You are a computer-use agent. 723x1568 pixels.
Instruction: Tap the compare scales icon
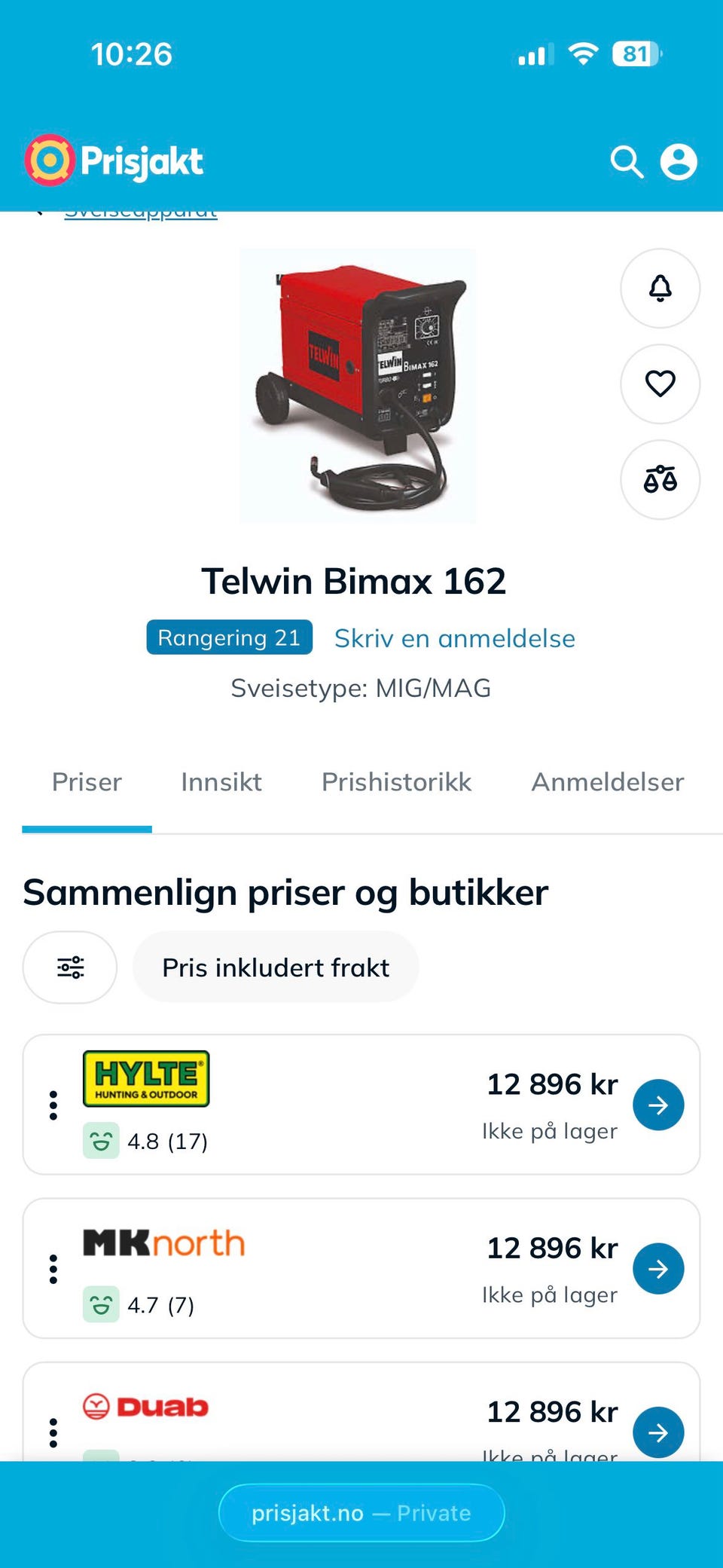click(x=660, y=479)
